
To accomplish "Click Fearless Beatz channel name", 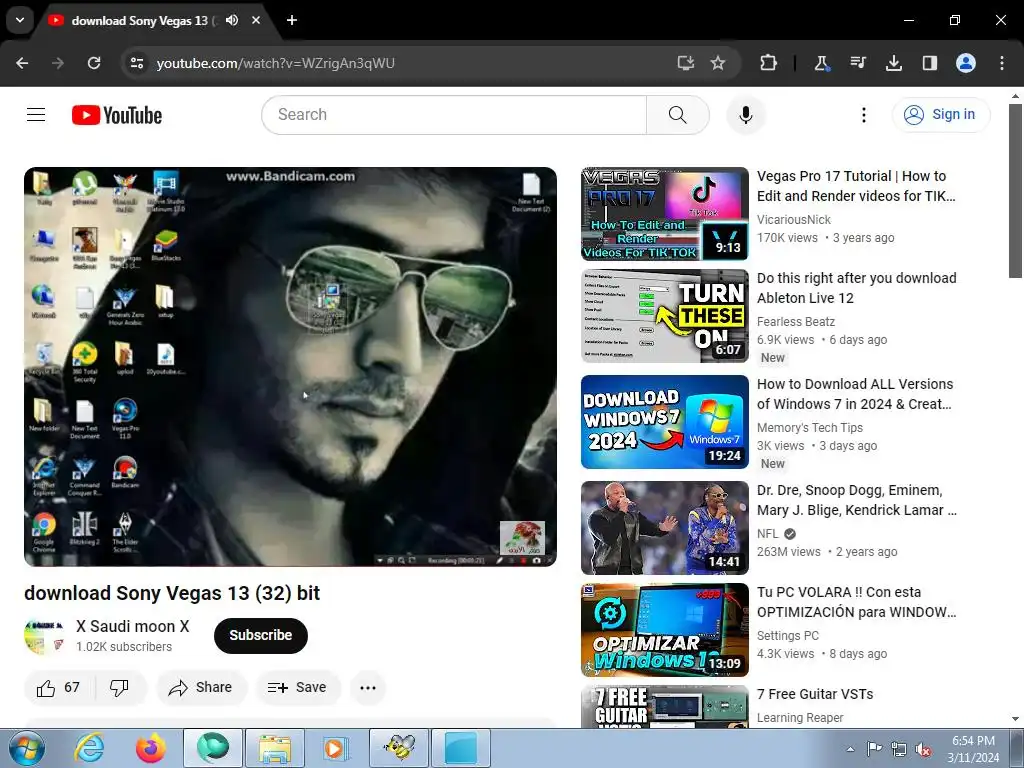I will (795, 322).
